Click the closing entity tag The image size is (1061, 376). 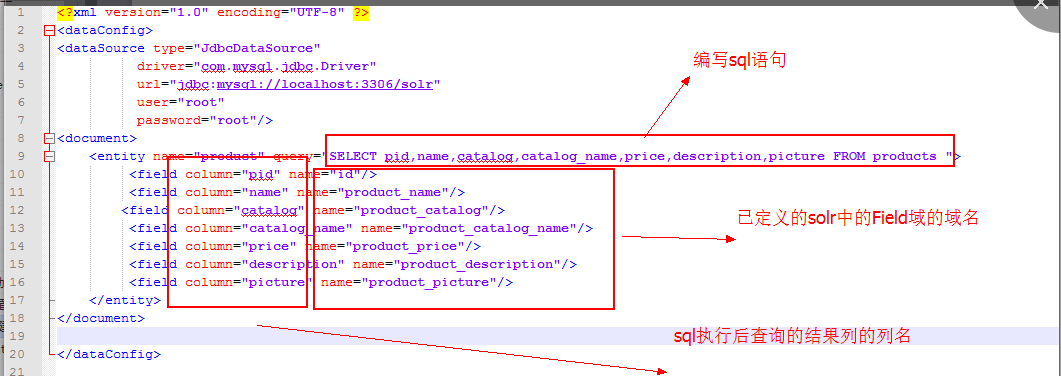125,300
